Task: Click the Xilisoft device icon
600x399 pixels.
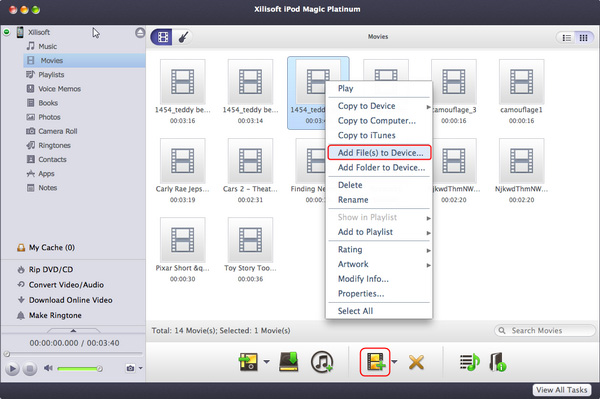Action: (x=20, y=32)
